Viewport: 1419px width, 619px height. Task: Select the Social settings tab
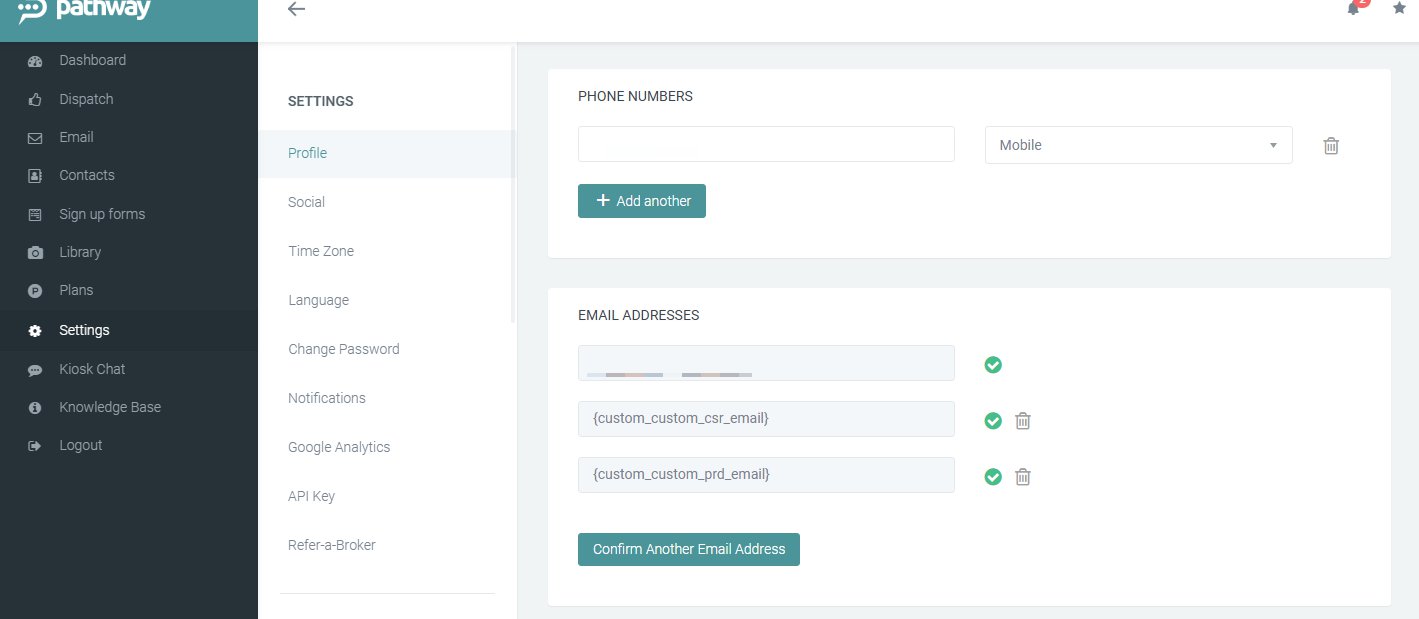click(306, 202)
